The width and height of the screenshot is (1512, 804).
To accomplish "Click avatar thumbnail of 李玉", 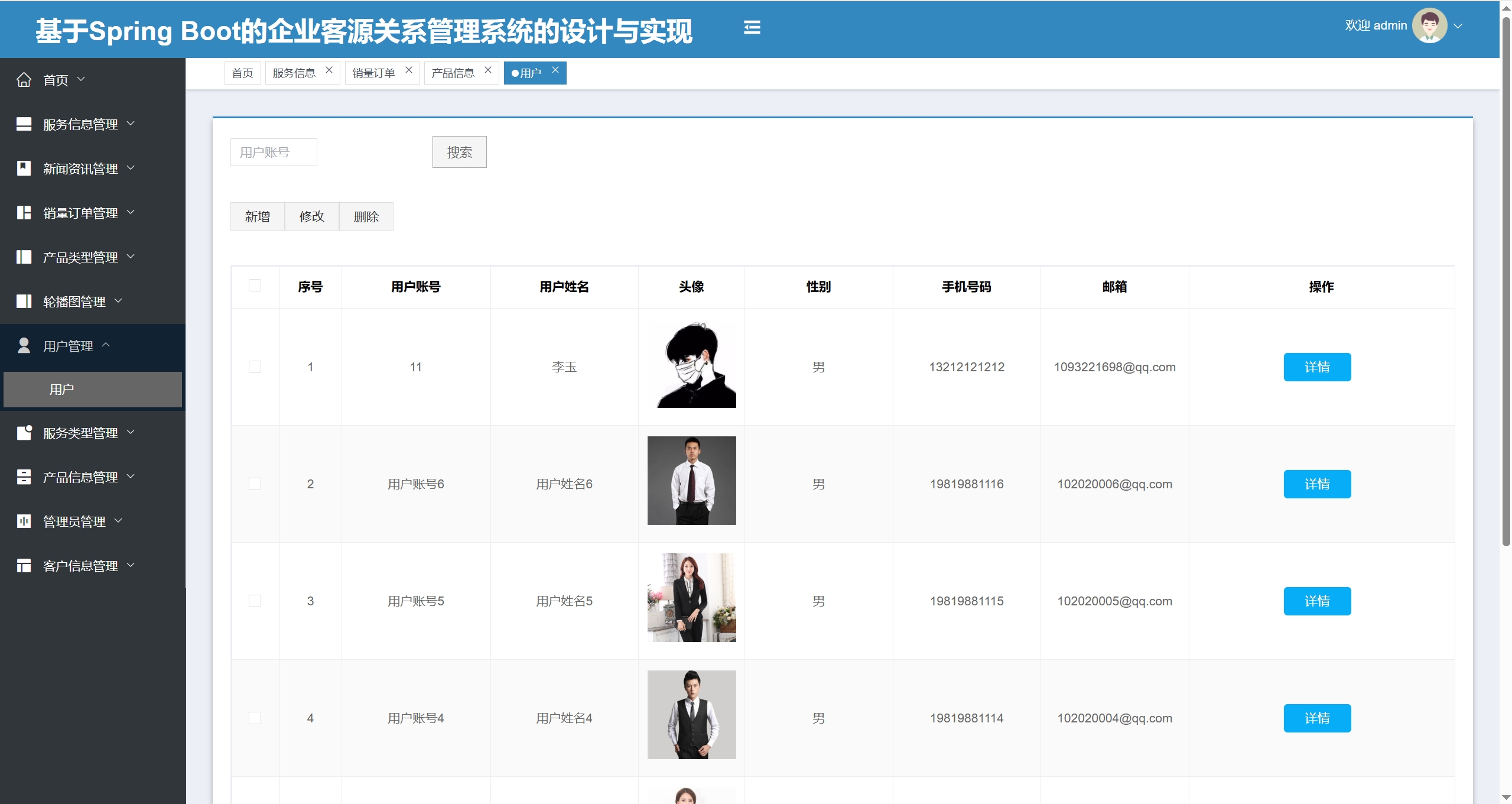I will click(692, 364).
